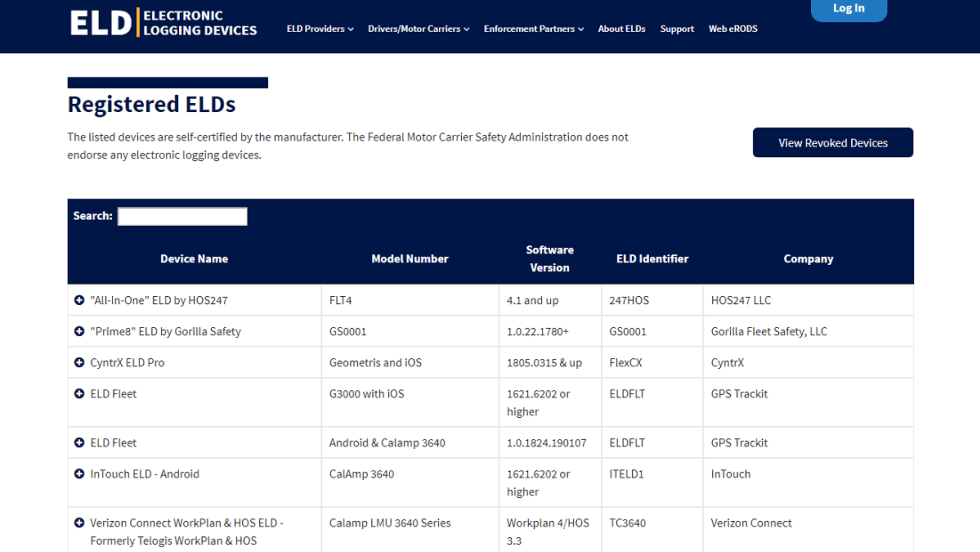Open the Support menu item
980x552 pixels.
[677, 29]
